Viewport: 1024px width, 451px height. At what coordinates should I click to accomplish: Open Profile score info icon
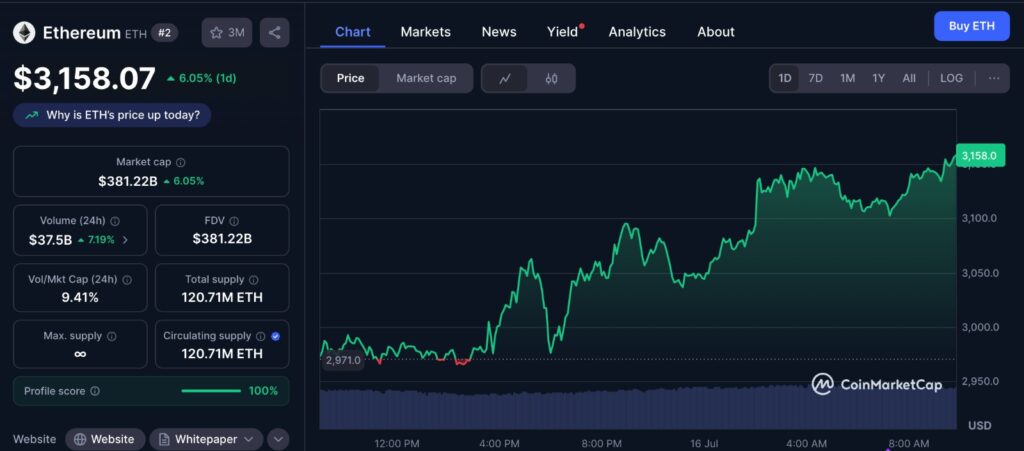click(95, 391)
